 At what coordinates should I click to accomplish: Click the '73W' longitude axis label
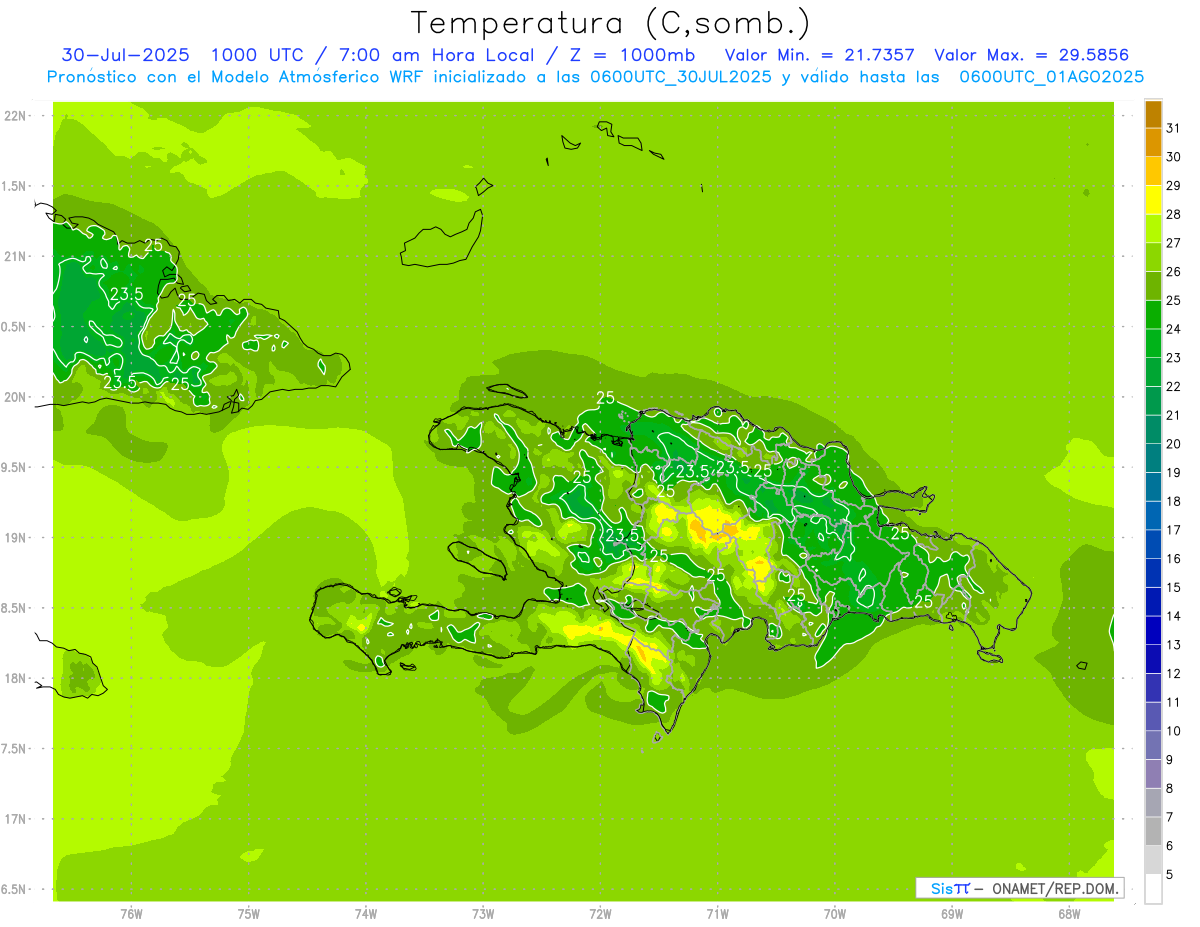(x=483, y=913)
